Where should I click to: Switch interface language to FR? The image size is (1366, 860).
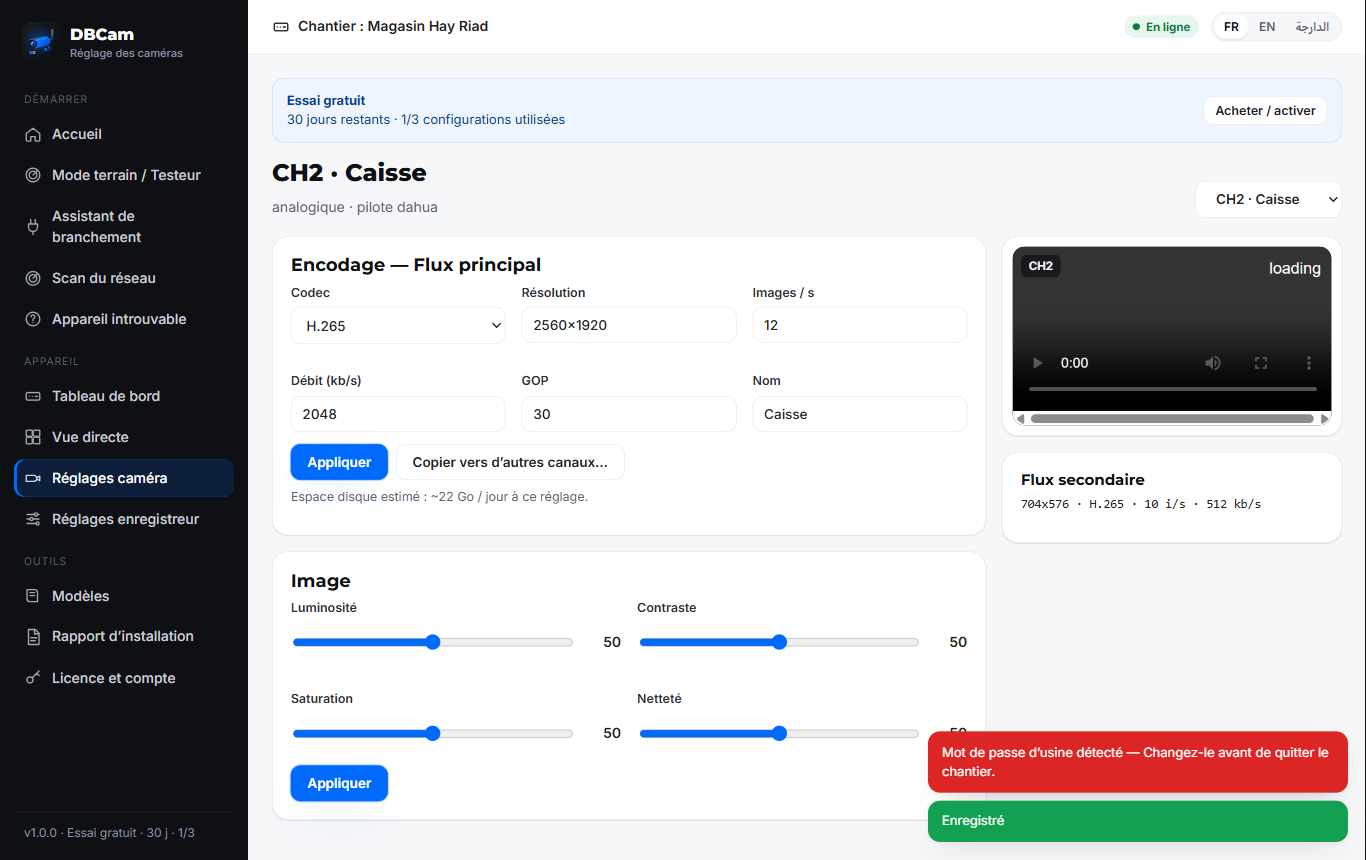[x=1232, y=27]
